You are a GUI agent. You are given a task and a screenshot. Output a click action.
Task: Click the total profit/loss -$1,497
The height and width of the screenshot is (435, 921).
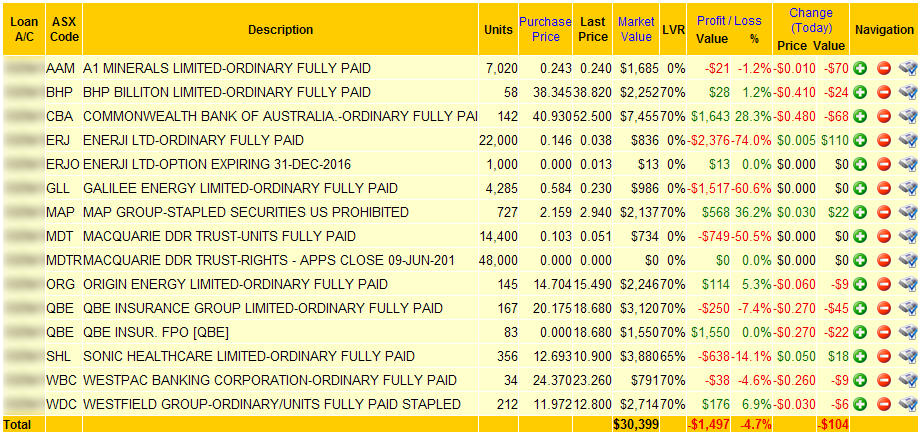(708, 424)
